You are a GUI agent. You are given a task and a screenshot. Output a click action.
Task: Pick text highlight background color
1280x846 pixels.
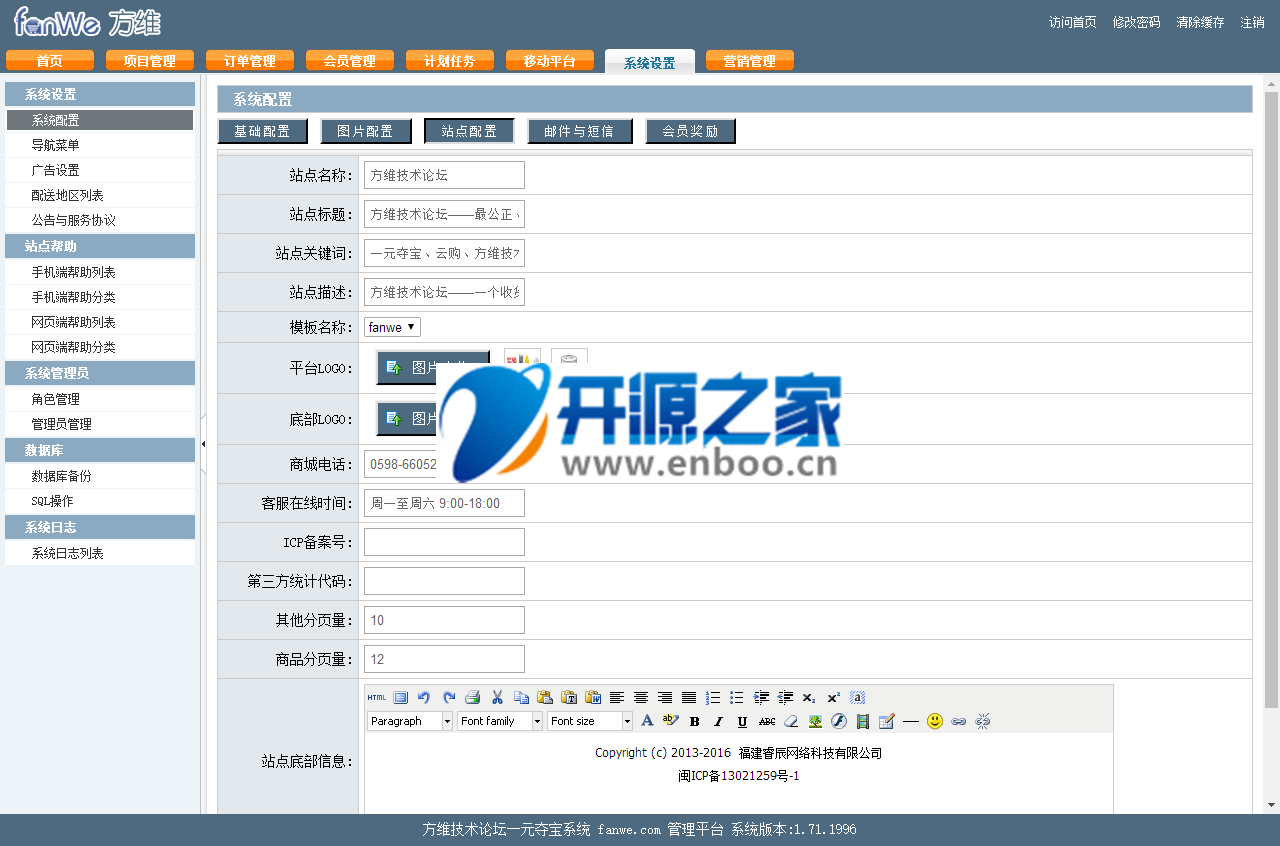(670, 721)
